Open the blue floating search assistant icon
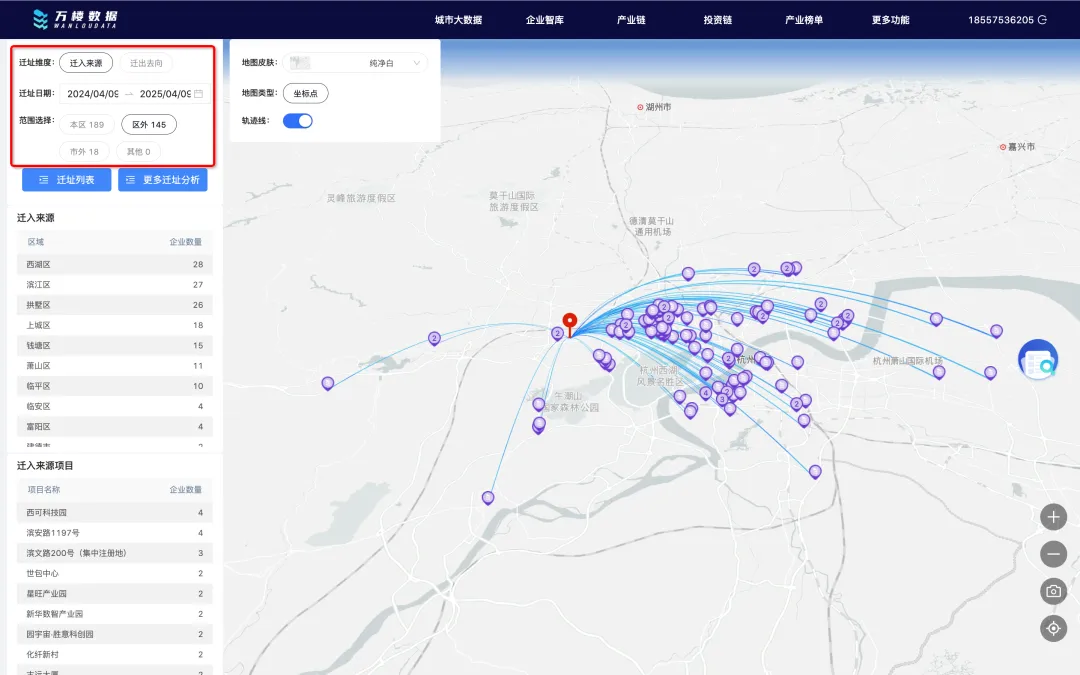This screenshot has width=1080, height=675. [1038, 360]
